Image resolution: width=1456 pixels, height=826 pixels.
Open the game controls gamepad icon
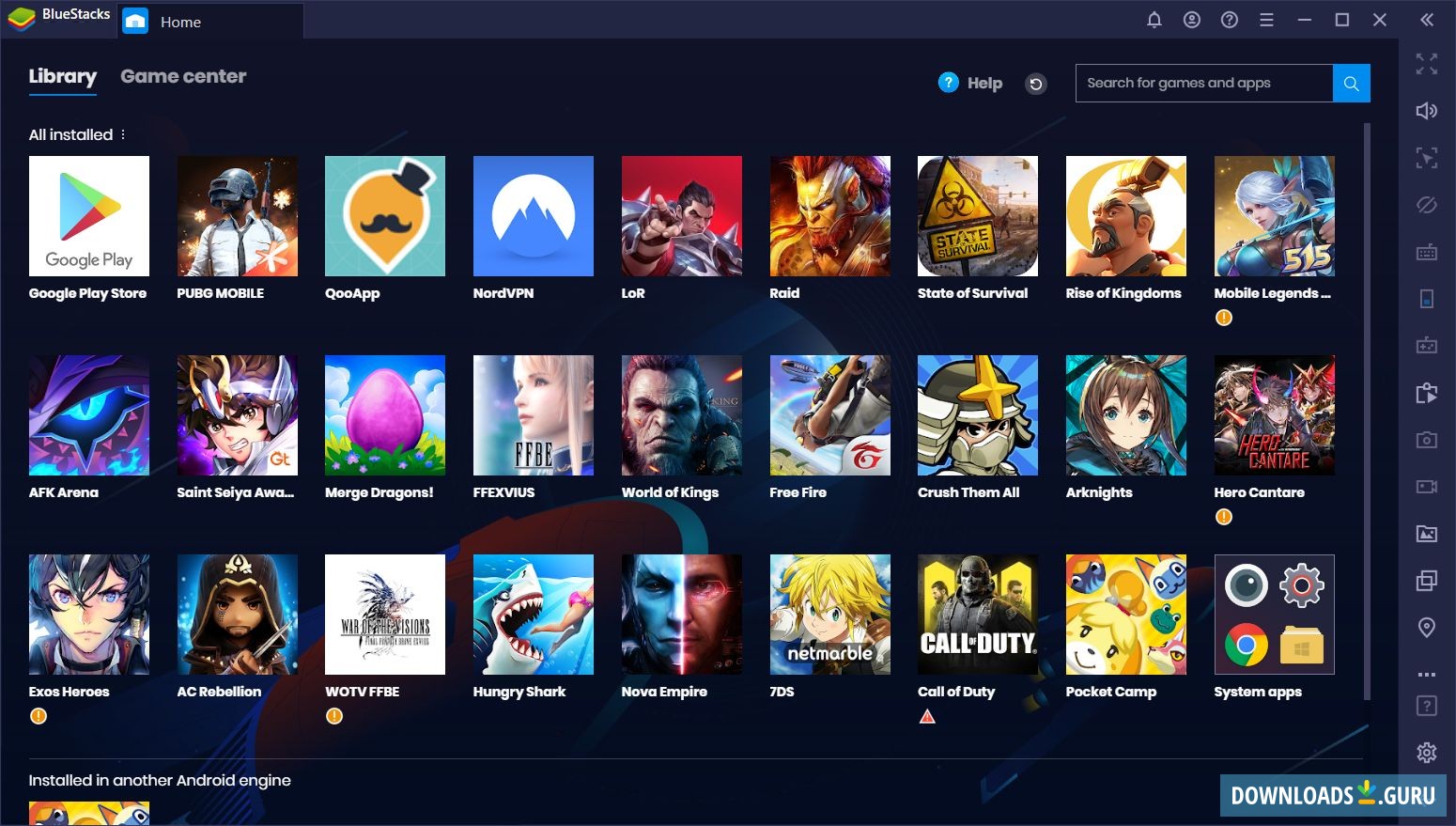coord(1427,346)
